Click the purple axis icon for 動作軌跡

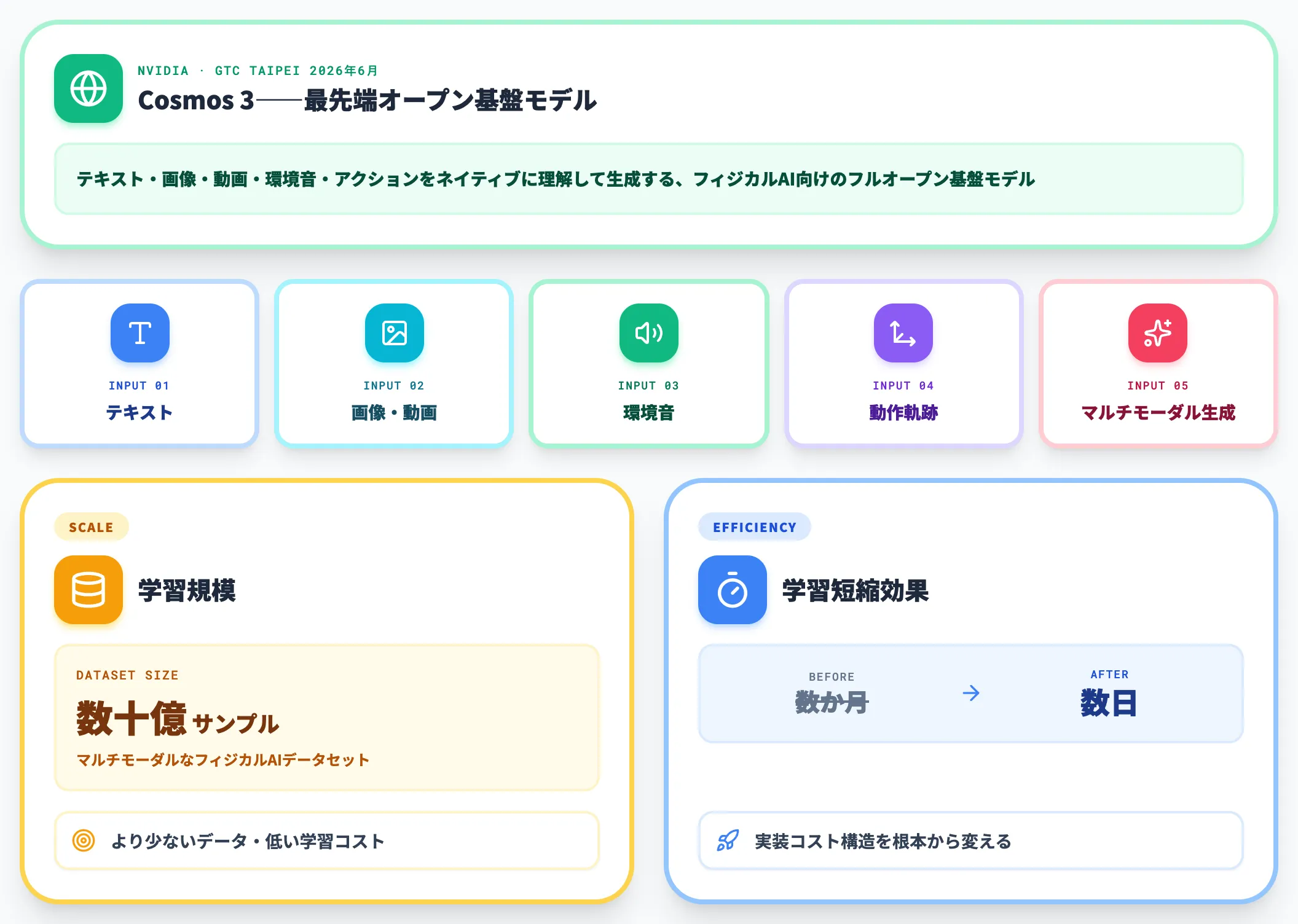click(x=903, y=333)
